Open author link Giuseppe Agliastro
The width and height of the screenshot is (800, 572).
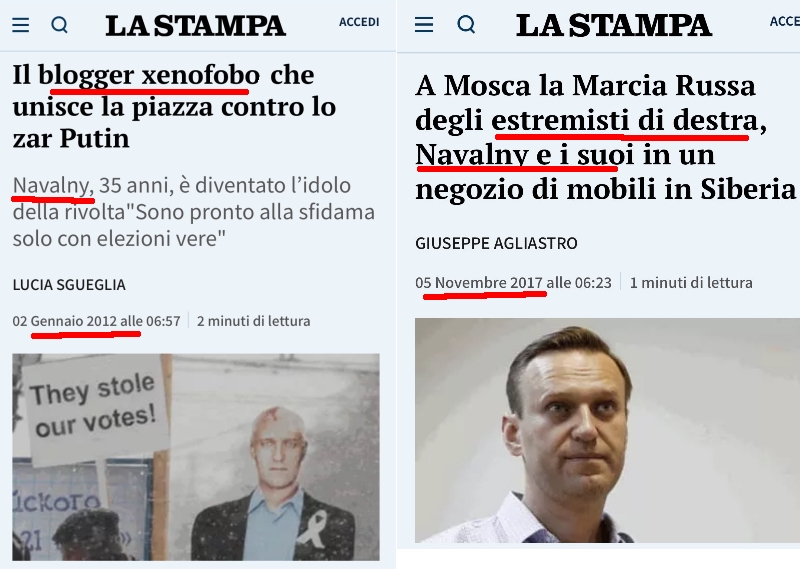tap(496, 243)
